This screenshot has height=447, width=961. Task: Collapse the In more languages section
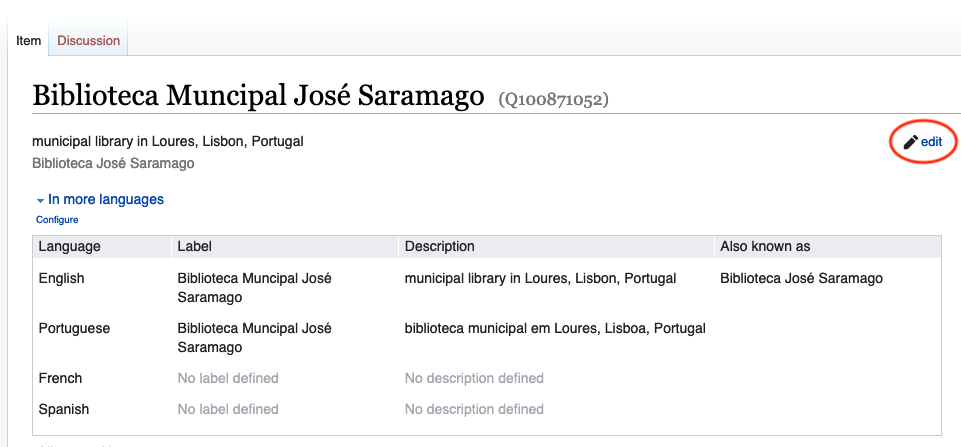[100, 199]
